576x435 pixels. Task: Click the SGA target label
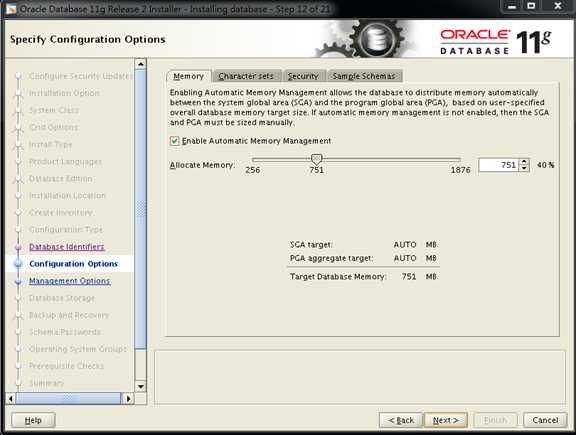pyautogui.click(x=311, y=245)
